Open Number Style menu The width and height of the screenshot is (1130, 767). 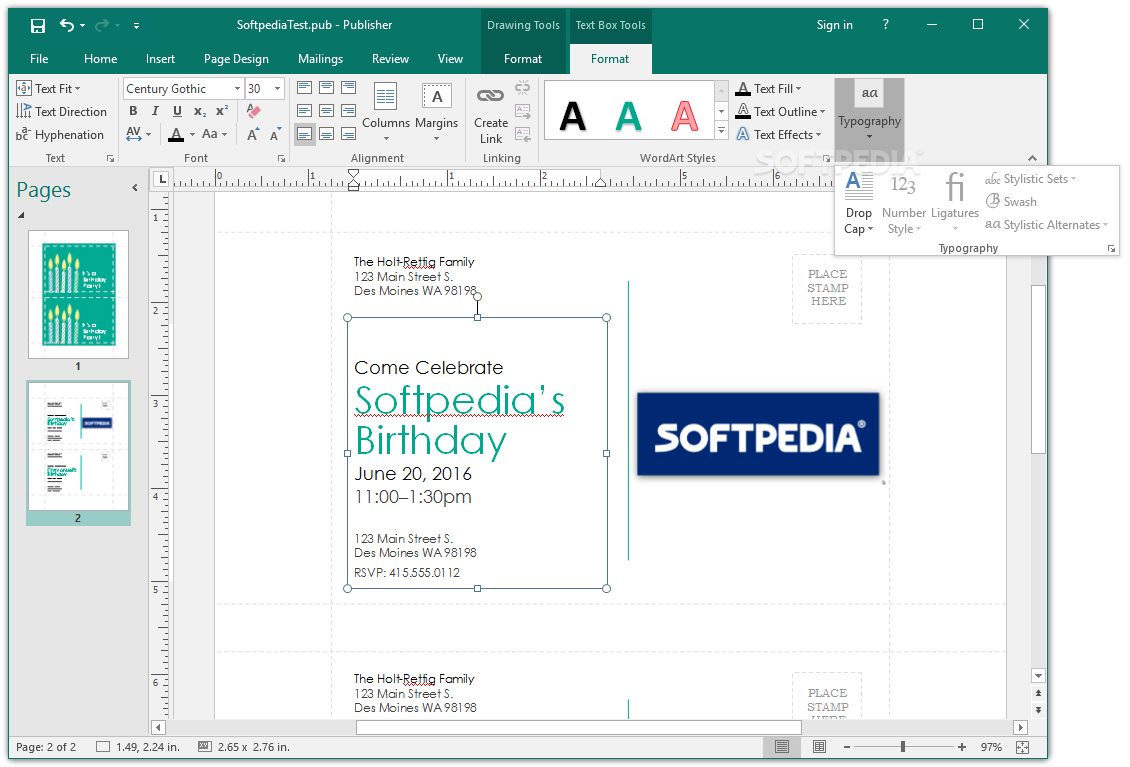click(x=904, y=203)
